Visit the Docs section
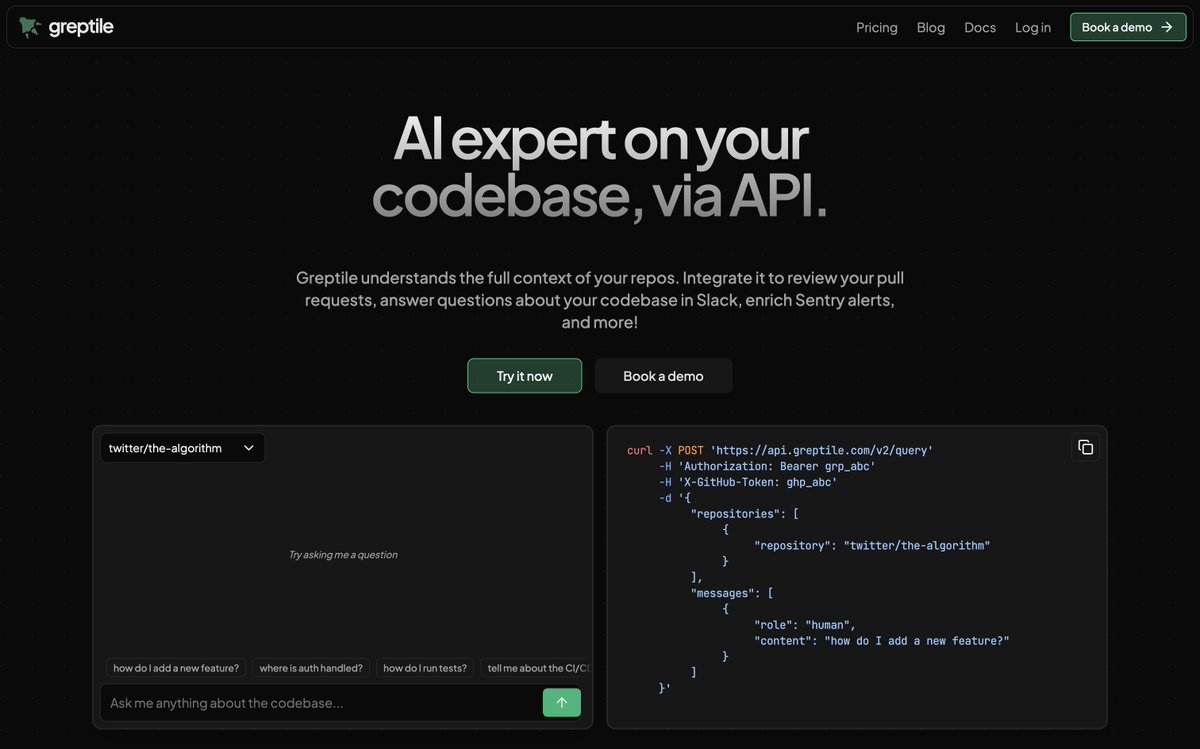 pyautogui.click(x=979, y=27)
